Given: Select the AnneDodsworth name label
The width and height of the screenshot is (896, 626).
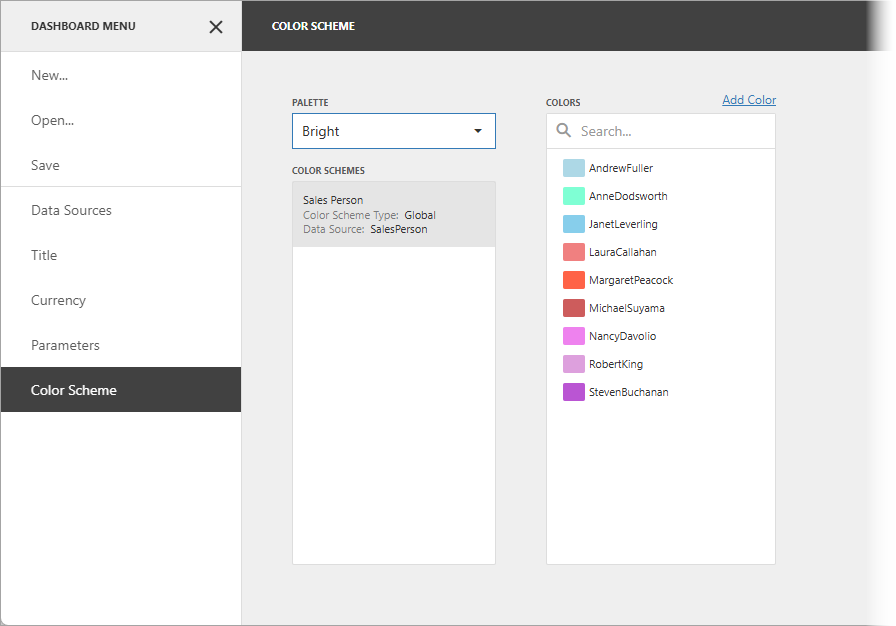Looking at the screenshot, I should click(628, 196).
